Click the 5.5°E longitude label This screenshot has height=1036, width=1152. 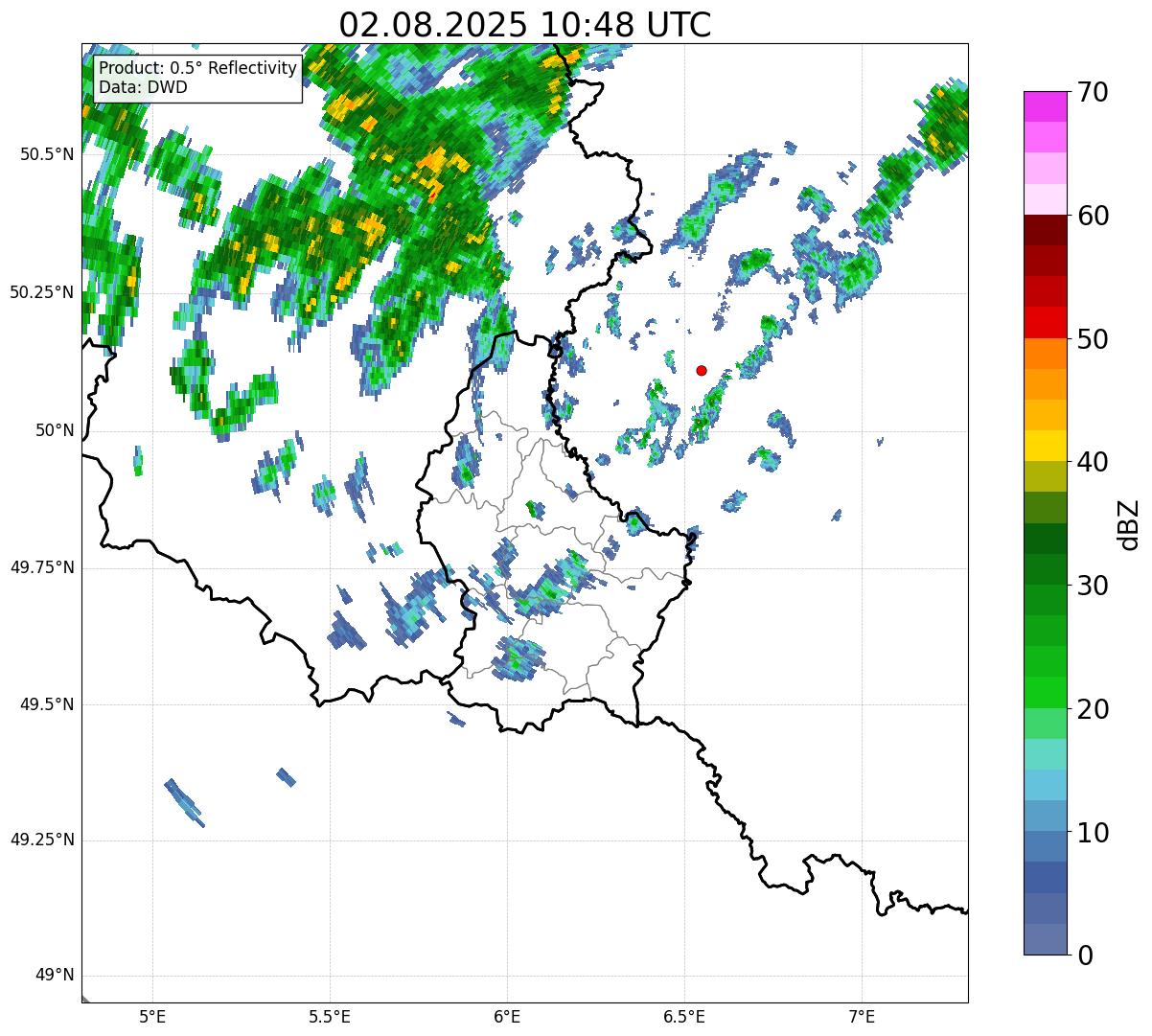330,1016
